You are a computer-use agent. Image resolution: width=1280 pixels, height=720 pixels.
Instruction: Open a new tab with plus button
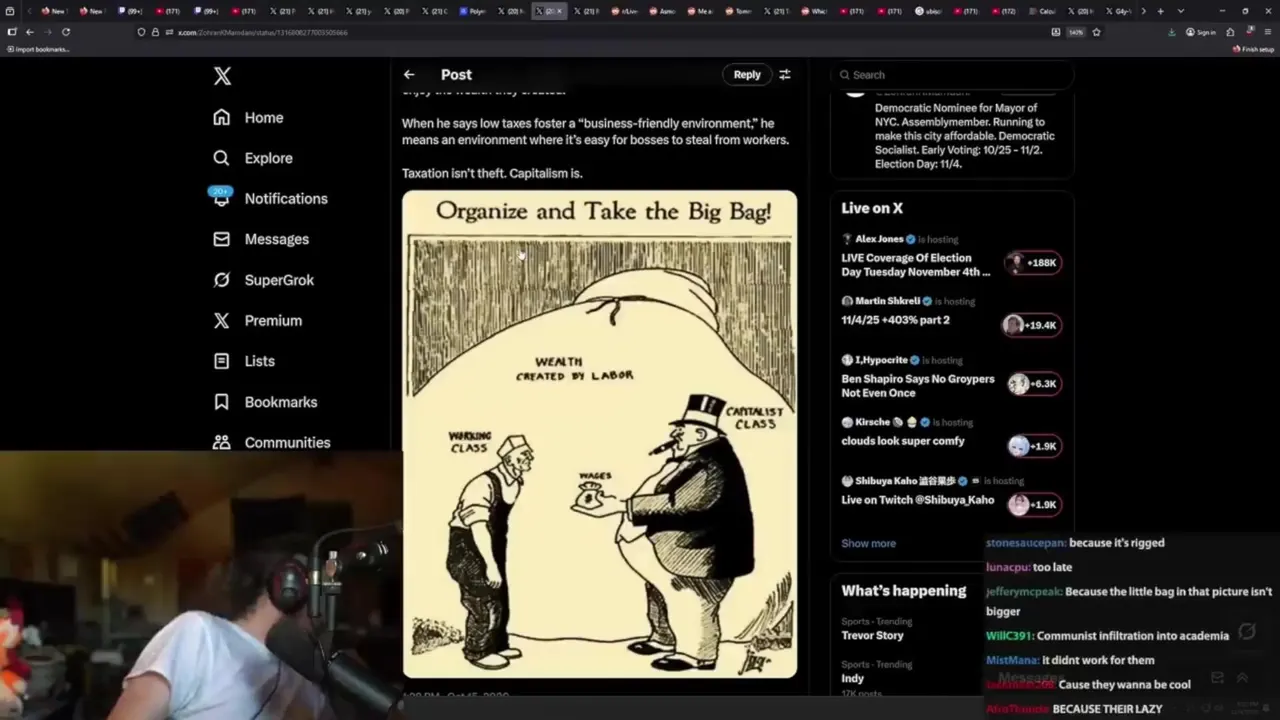point(1160,11)
